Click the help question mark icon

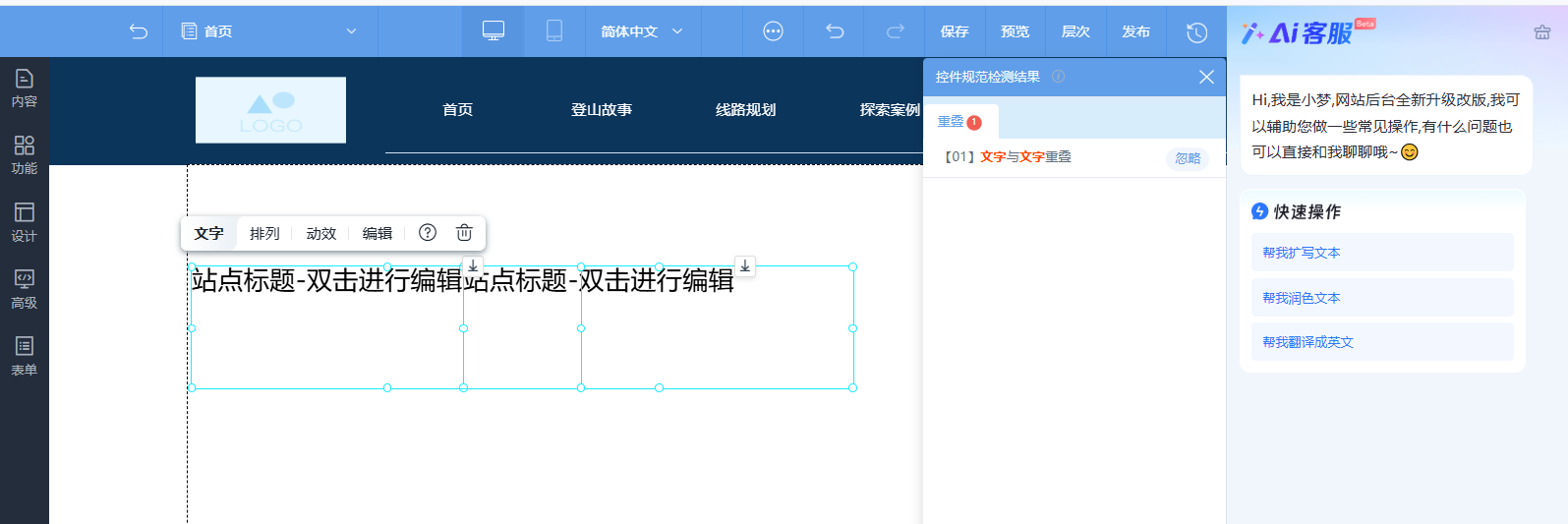pos(428,233)
